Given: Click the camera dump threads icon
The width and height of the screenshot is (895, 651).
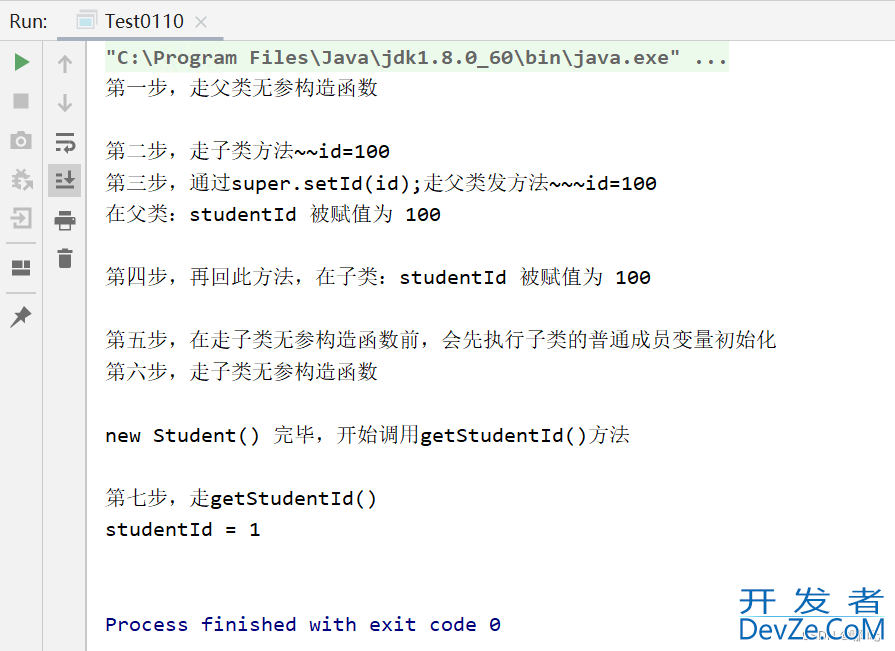Looking at the screenshot, I should tap(21, 140).
